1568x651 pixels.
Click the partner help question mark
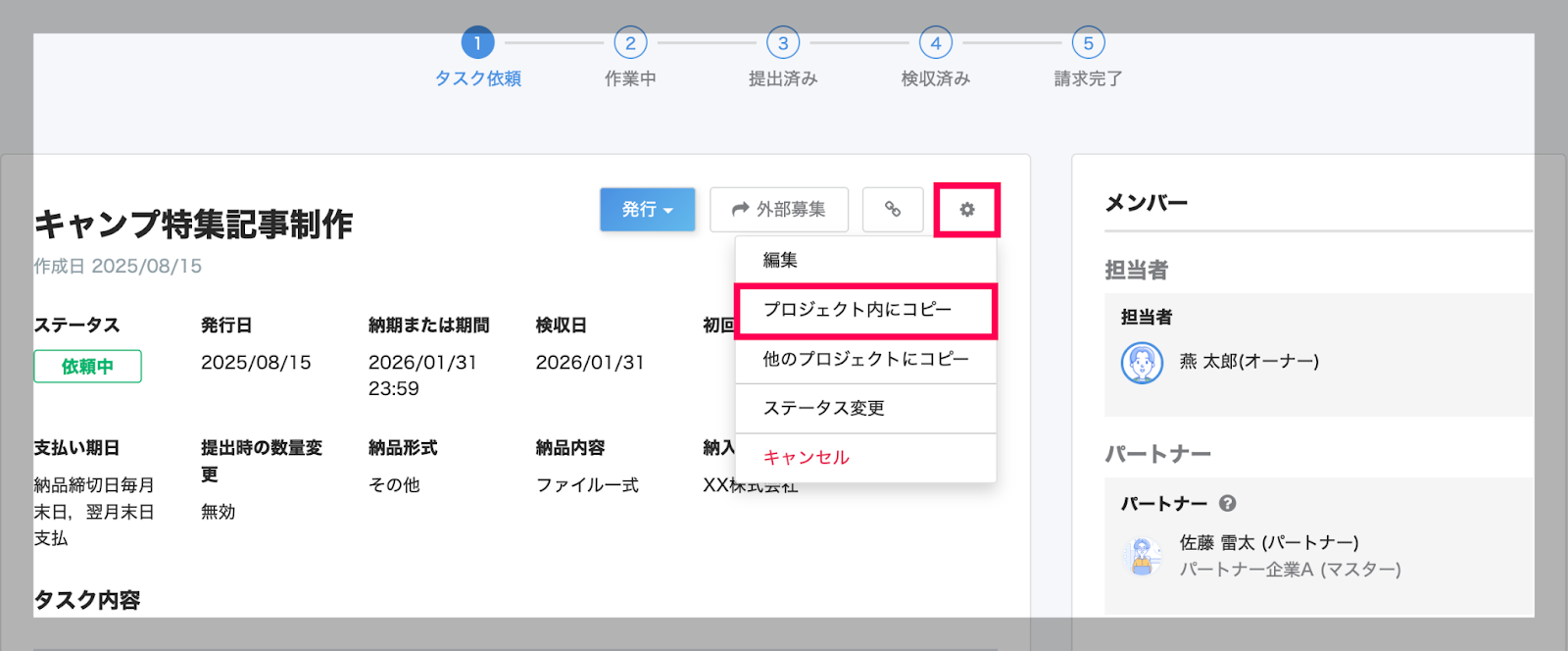click(1227, 503)
